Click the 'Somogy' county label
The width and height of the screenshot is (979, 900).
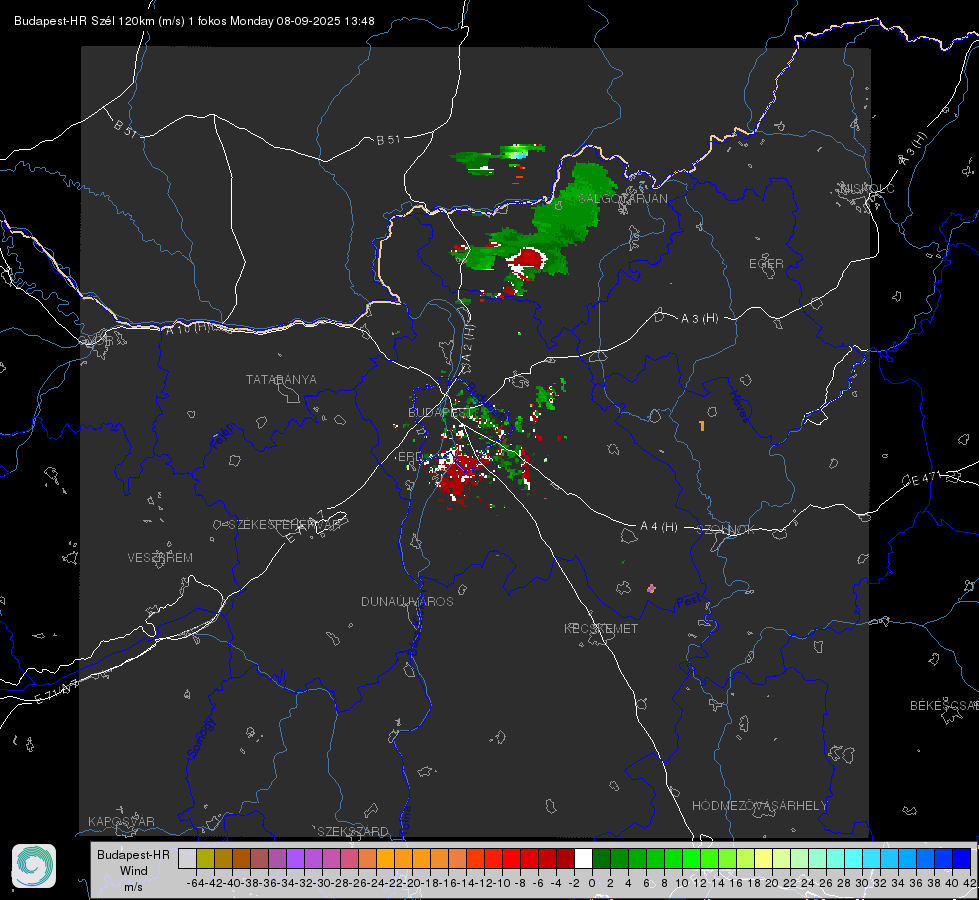200,739
